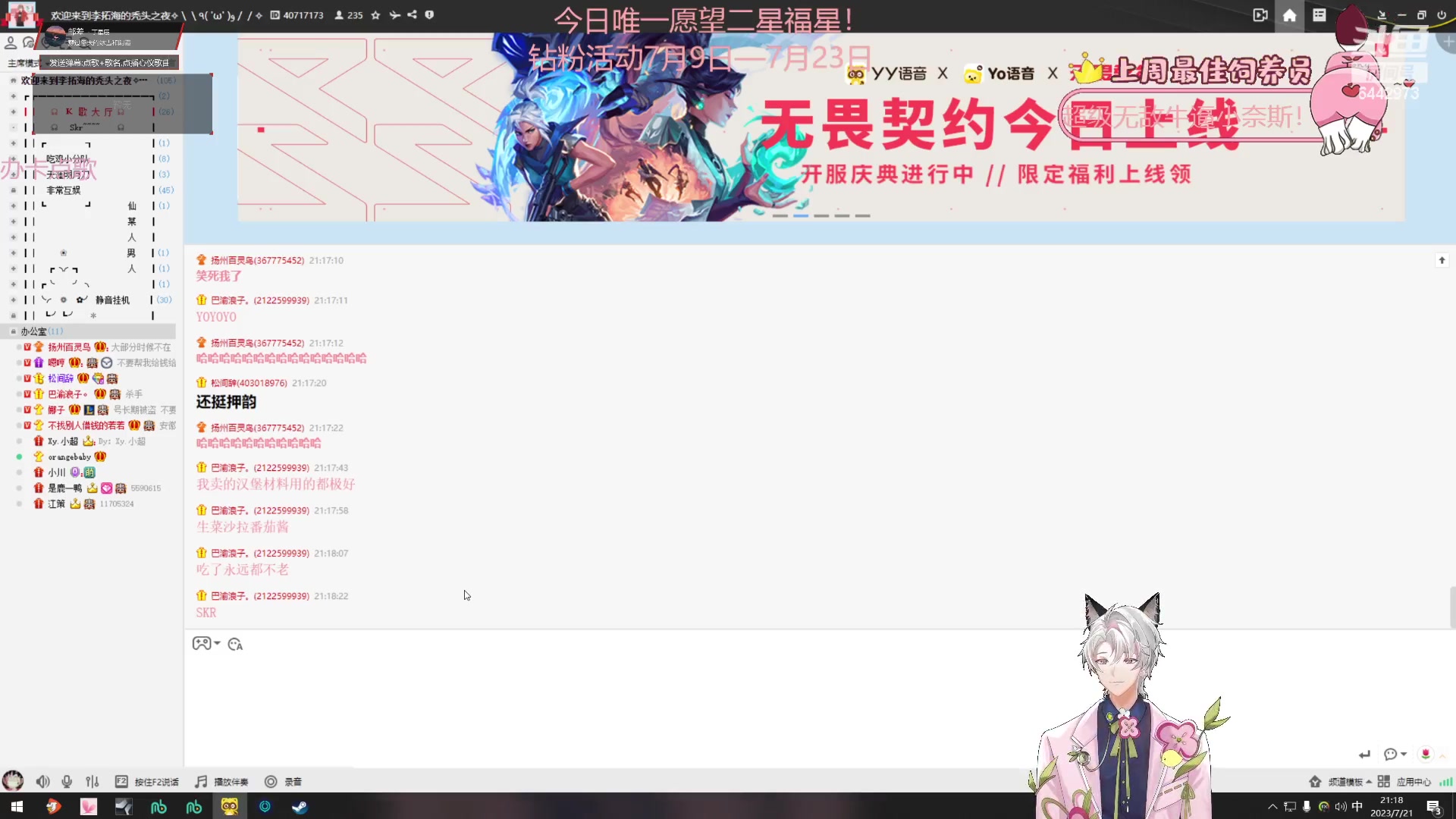
Task: Click sender 巴渝浪子 on 21:18:22 message
Action: coord(259,596)
